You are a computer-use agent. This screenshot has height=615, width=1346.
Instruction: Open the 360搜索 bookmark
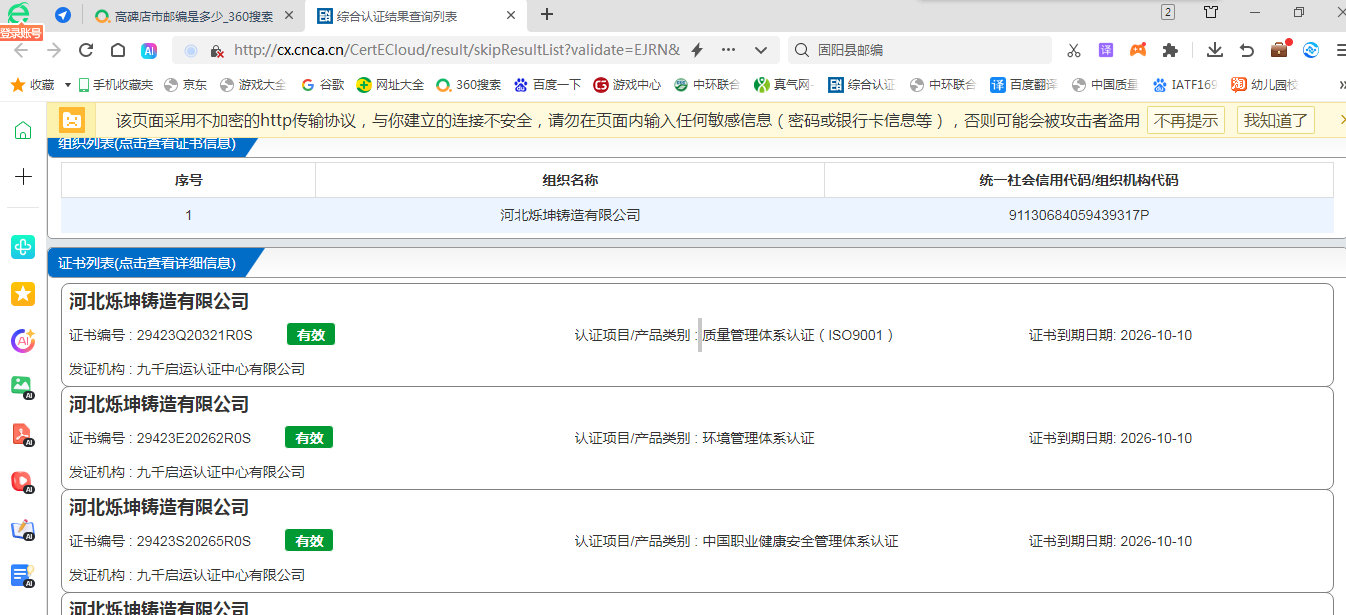tap(469, 85)
